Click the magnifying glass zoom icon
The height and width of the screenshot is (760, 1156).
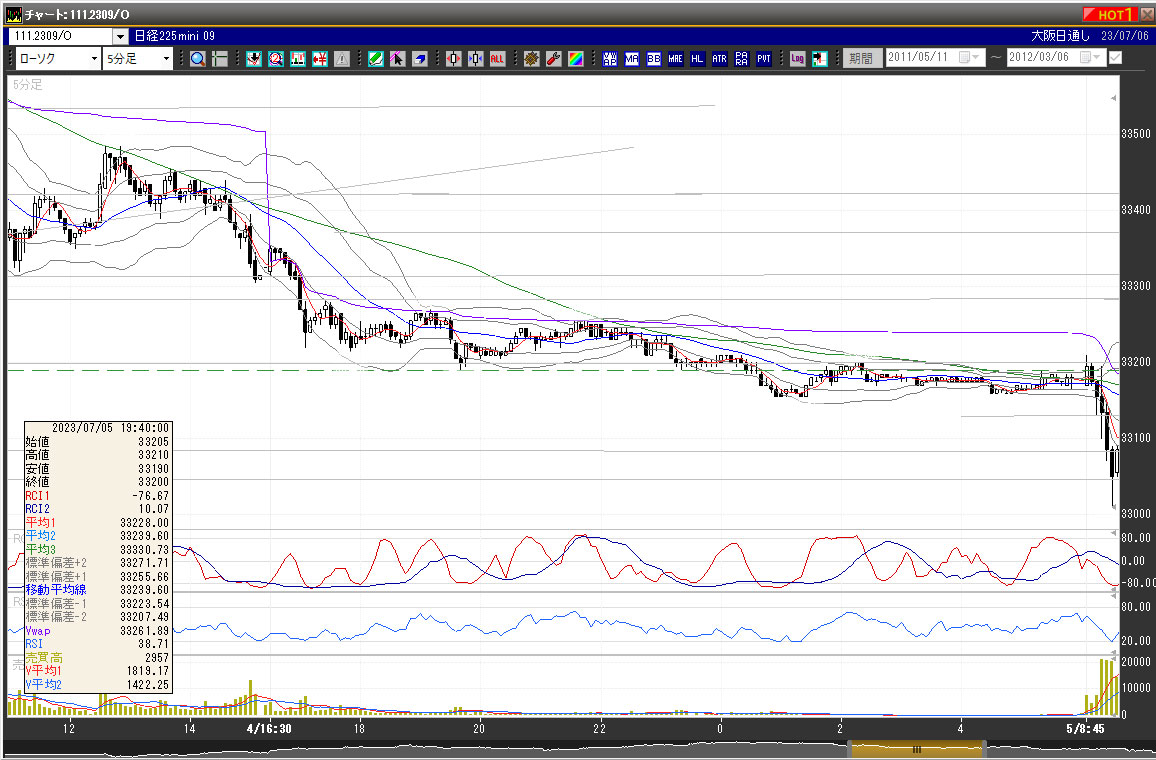click(x=198, y=59)
